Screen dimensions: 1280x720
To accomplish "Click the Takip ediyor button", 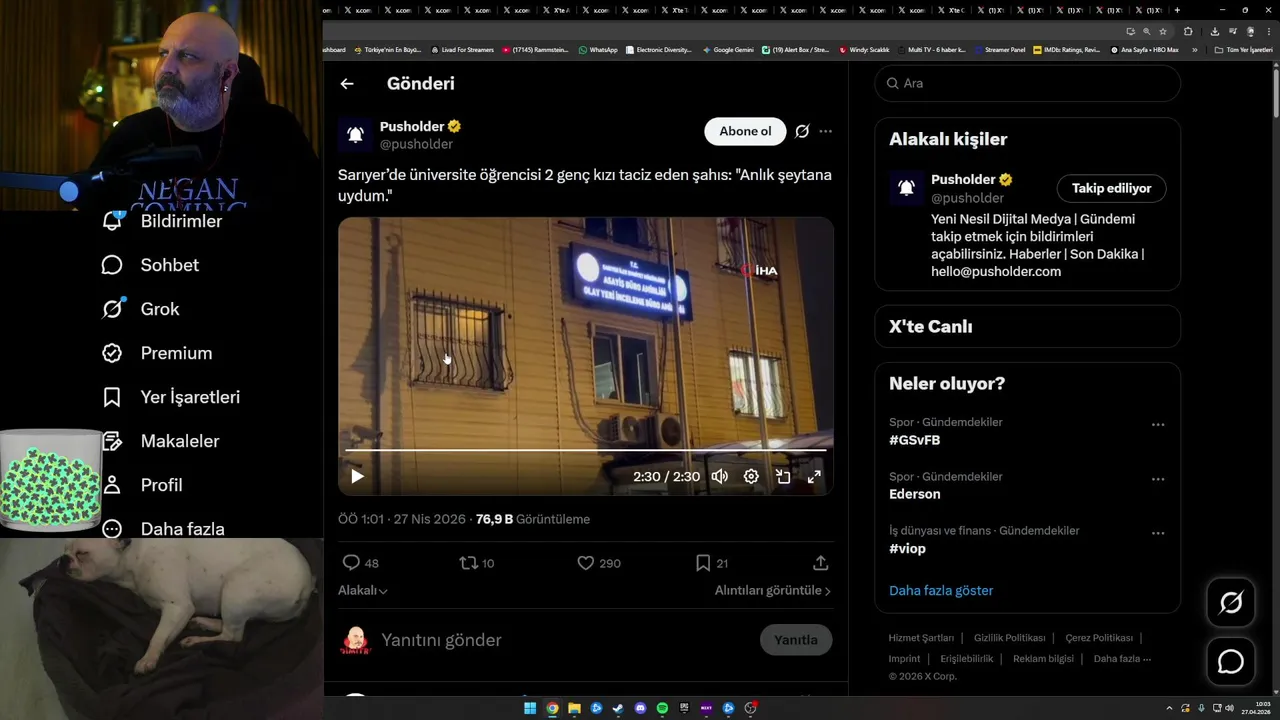I will coord(1111,188).
